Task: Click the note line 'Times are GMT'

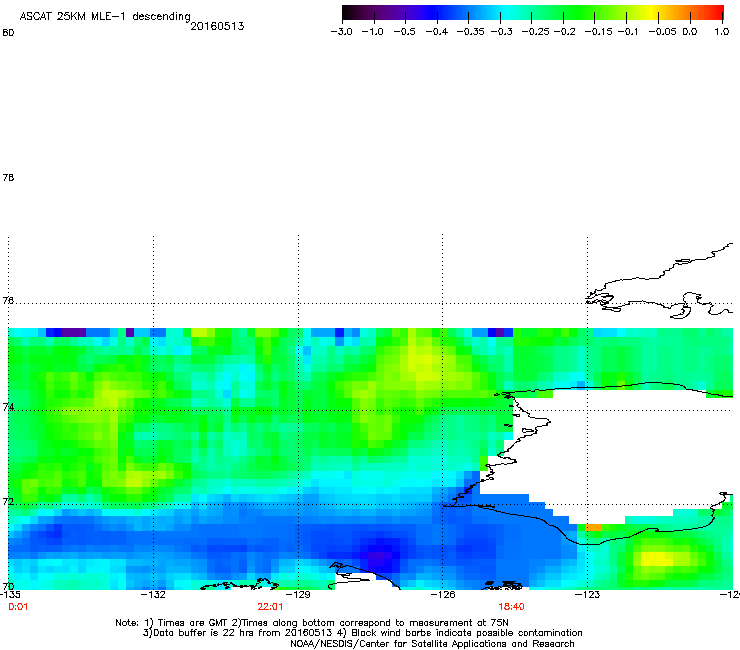Action: point(192,623)
